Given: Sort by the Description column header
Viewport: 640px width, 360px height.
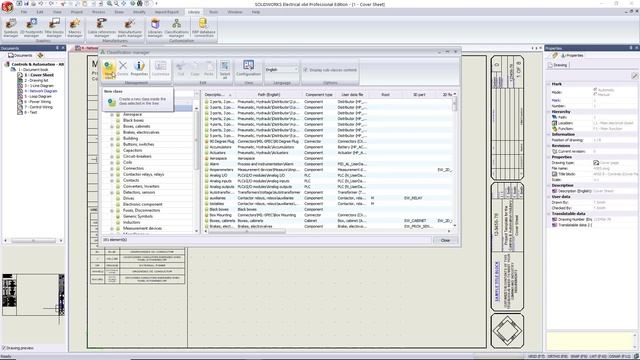Looking at the screenshot, I should click(x=218, y=95).
